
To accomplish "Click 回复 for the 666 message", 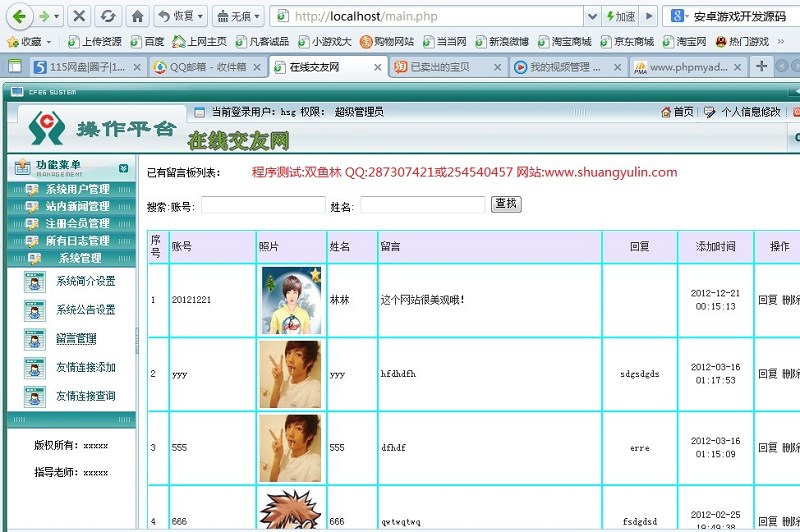I will coord(767,521).
